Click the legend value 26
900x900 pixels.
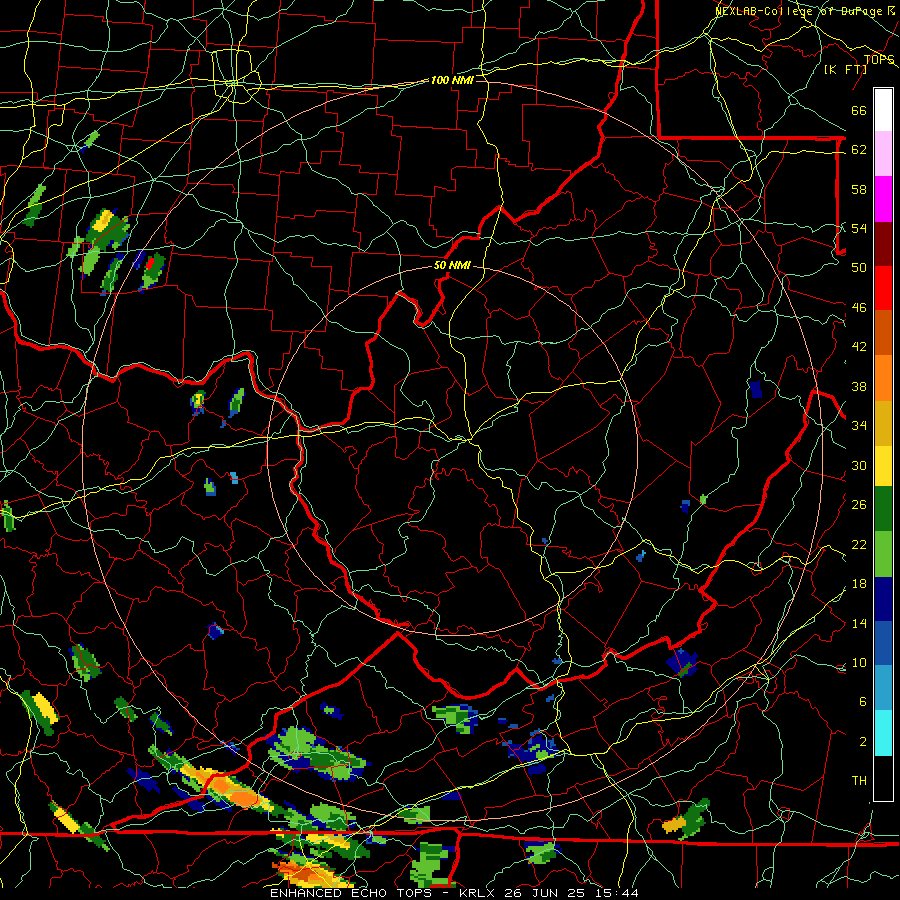click(x=859, y=505)
